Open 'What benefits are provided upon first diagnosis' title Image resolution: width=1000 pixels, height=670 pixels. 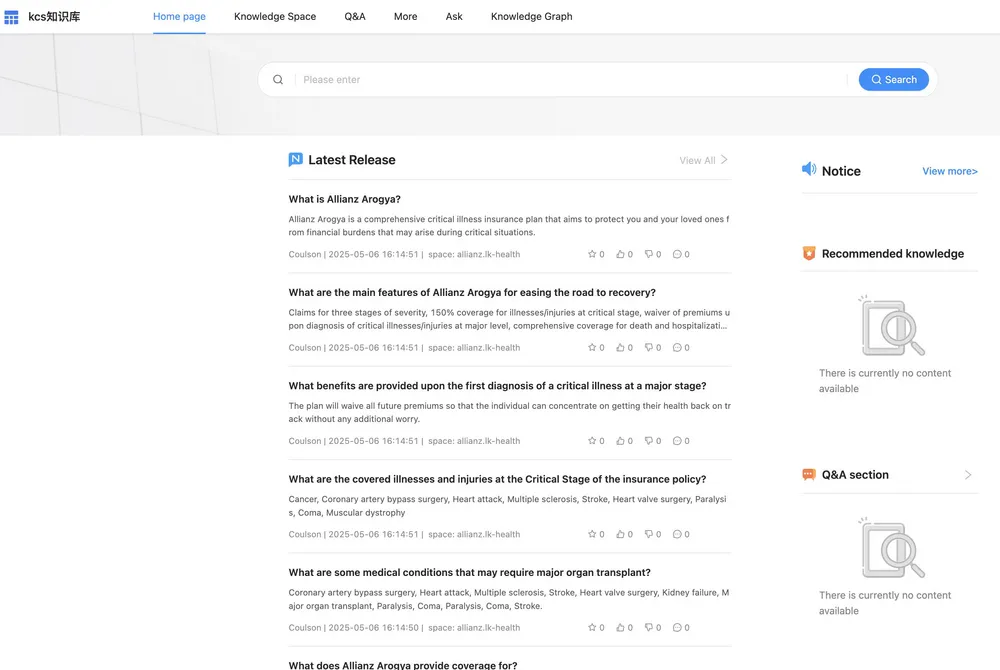pos(497,386)
